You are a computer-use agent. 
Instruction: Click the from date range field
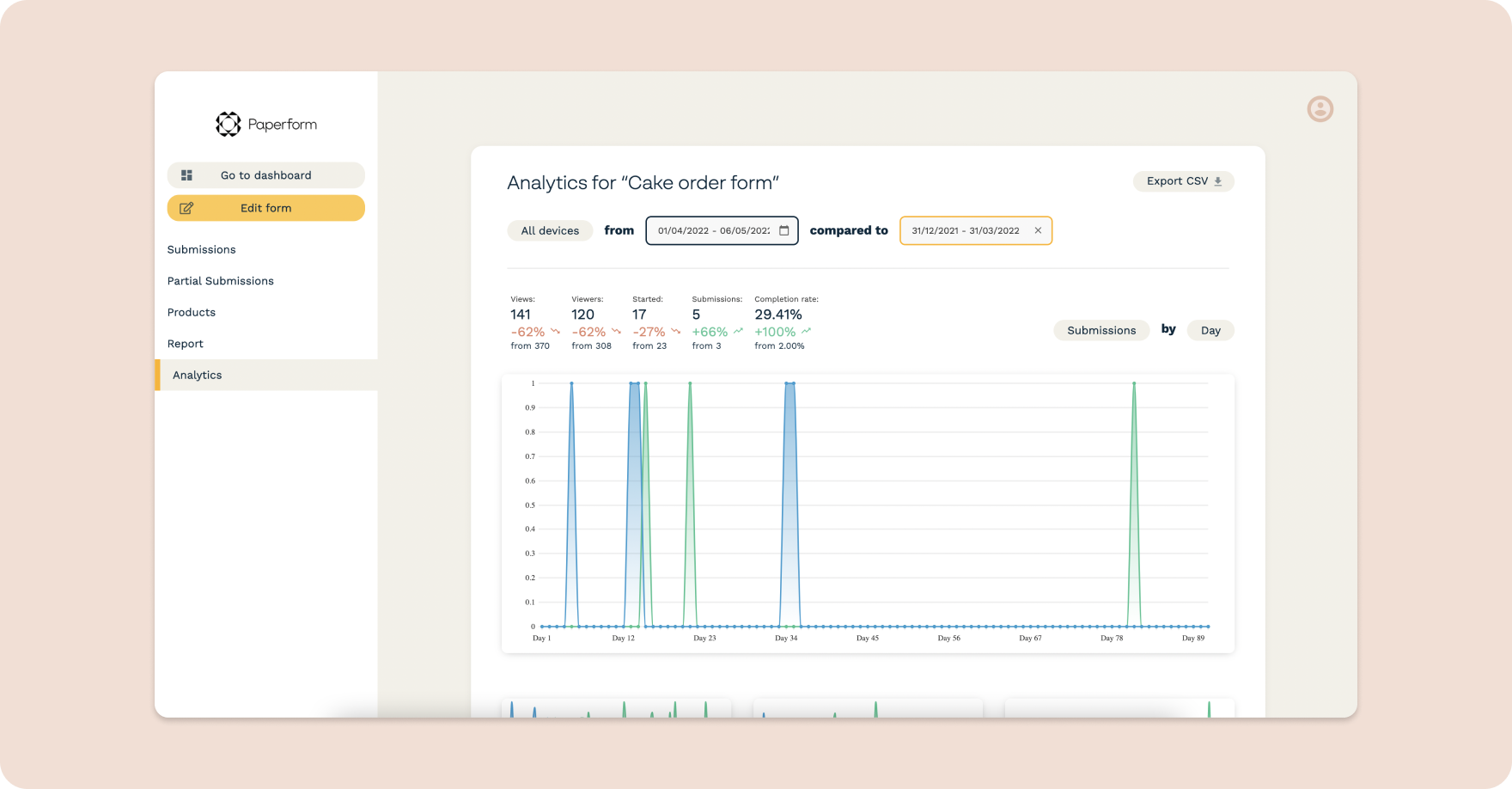coord(713,230)
